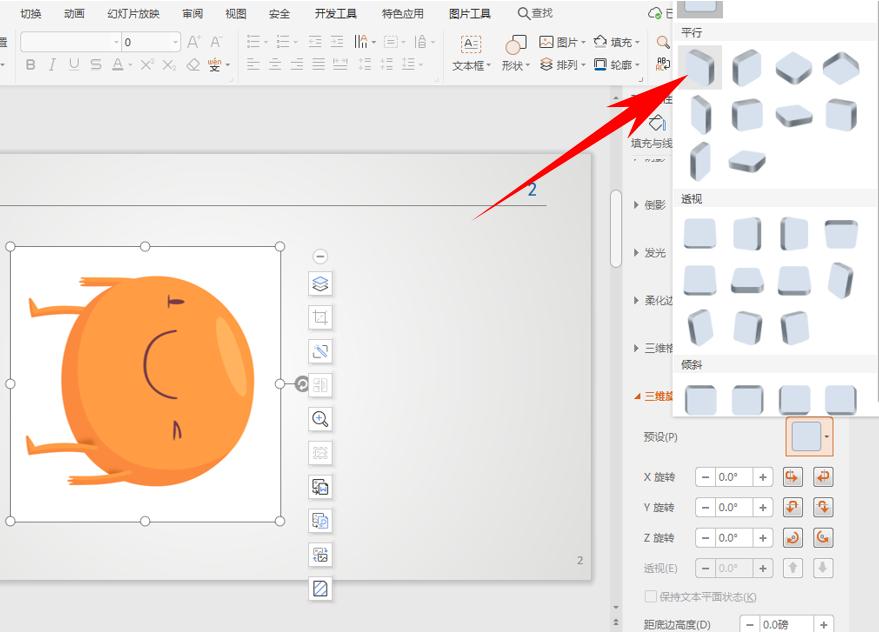Expand the 发光 glow section
Image resolution: width=879 pixels, height=634 pixels.
click(x=655, y=253)
